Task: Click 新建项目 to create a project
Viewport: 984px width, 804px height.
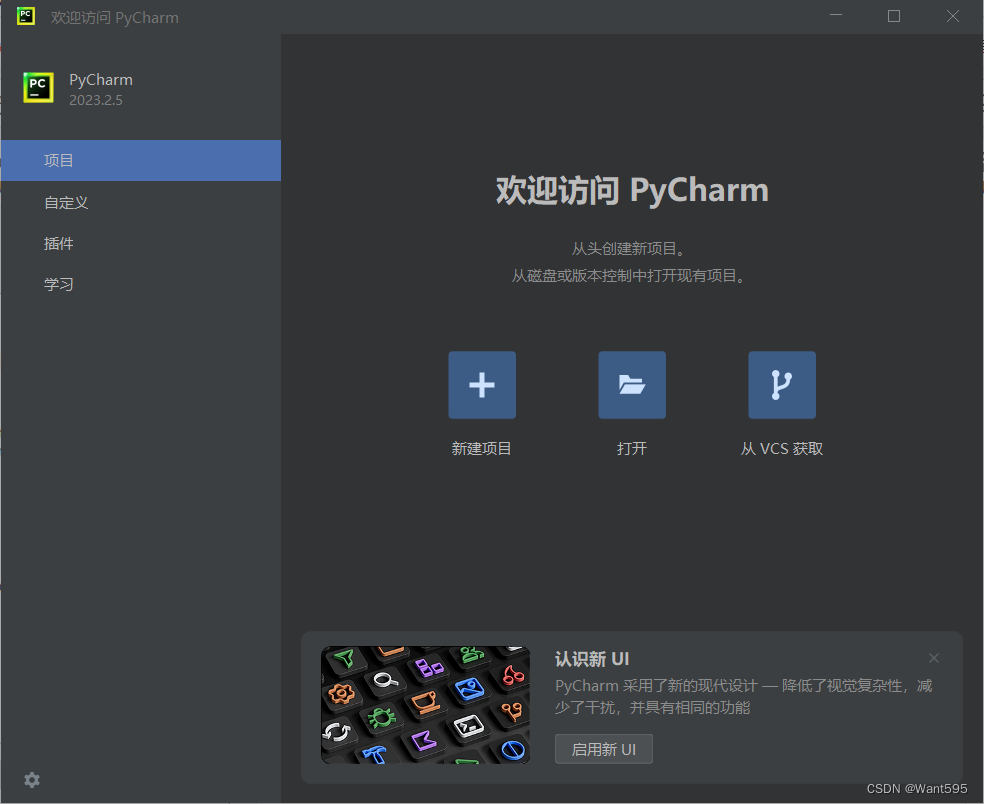Action: pos(481,448)
